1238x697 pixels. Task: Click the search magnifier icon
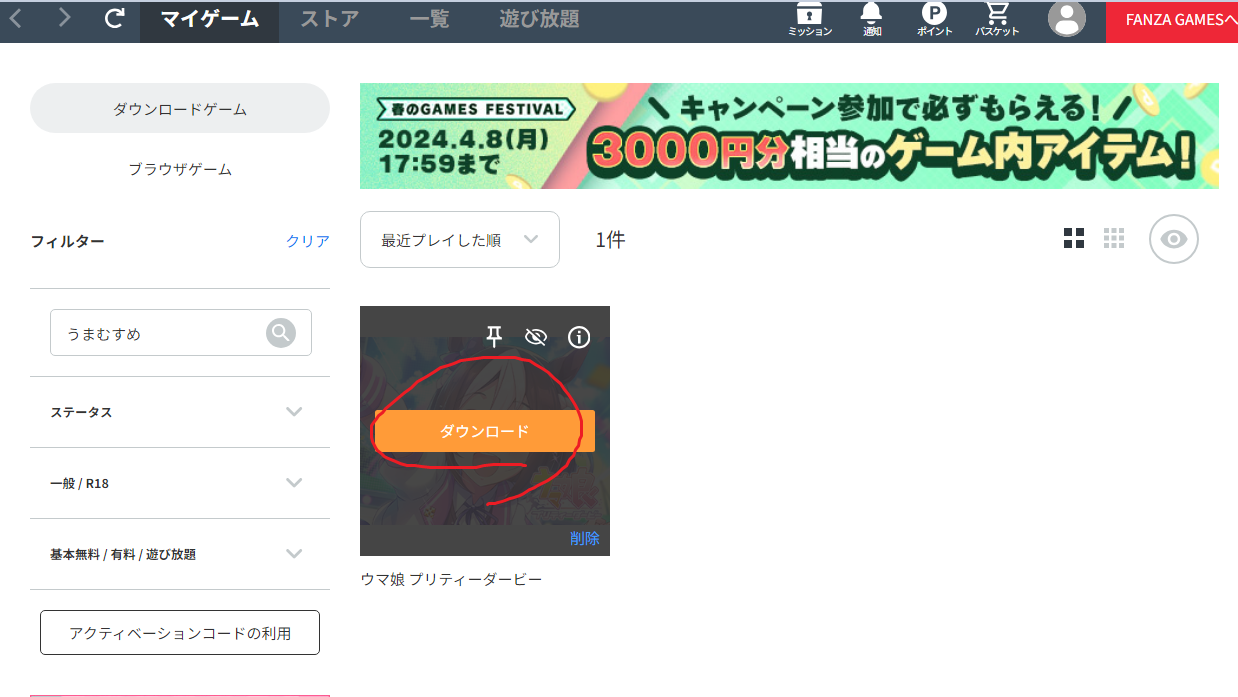click(x=281, y=333)
